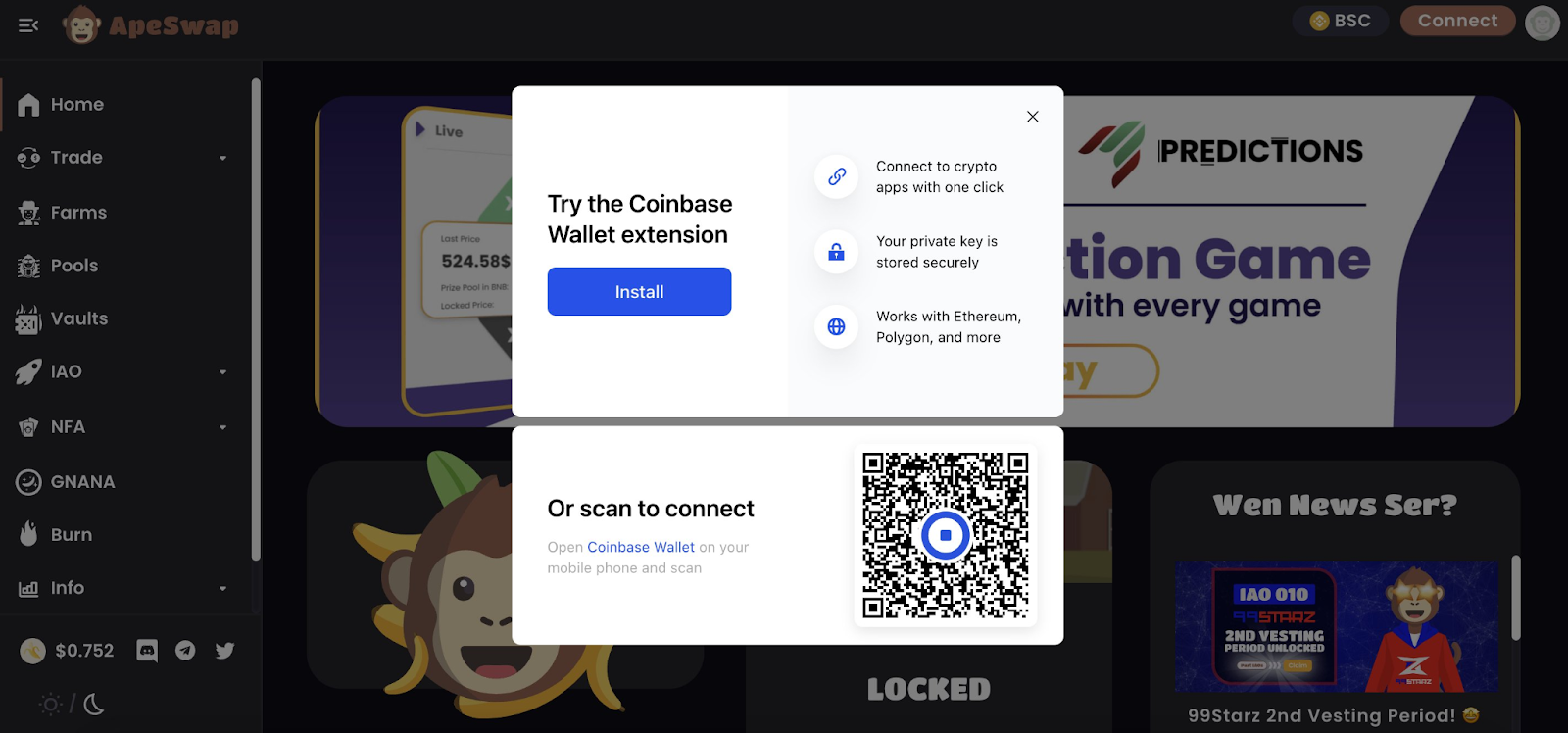Switch to dark mode with moon icon
The image size is (1568, 733).
click(94, 704)
